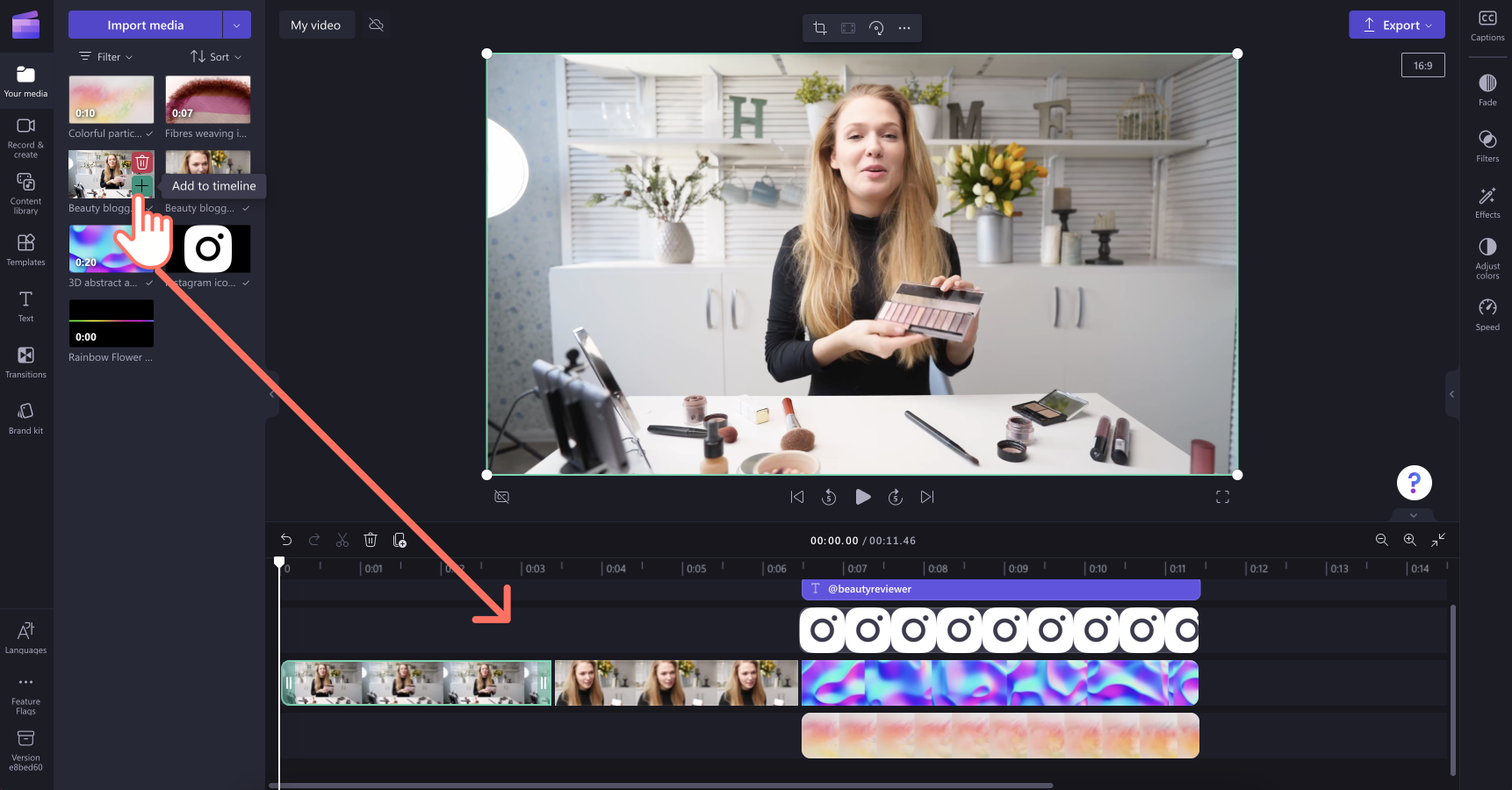
Task: Select the @beautyreviewer text clip
Action: pos(1001,589)
